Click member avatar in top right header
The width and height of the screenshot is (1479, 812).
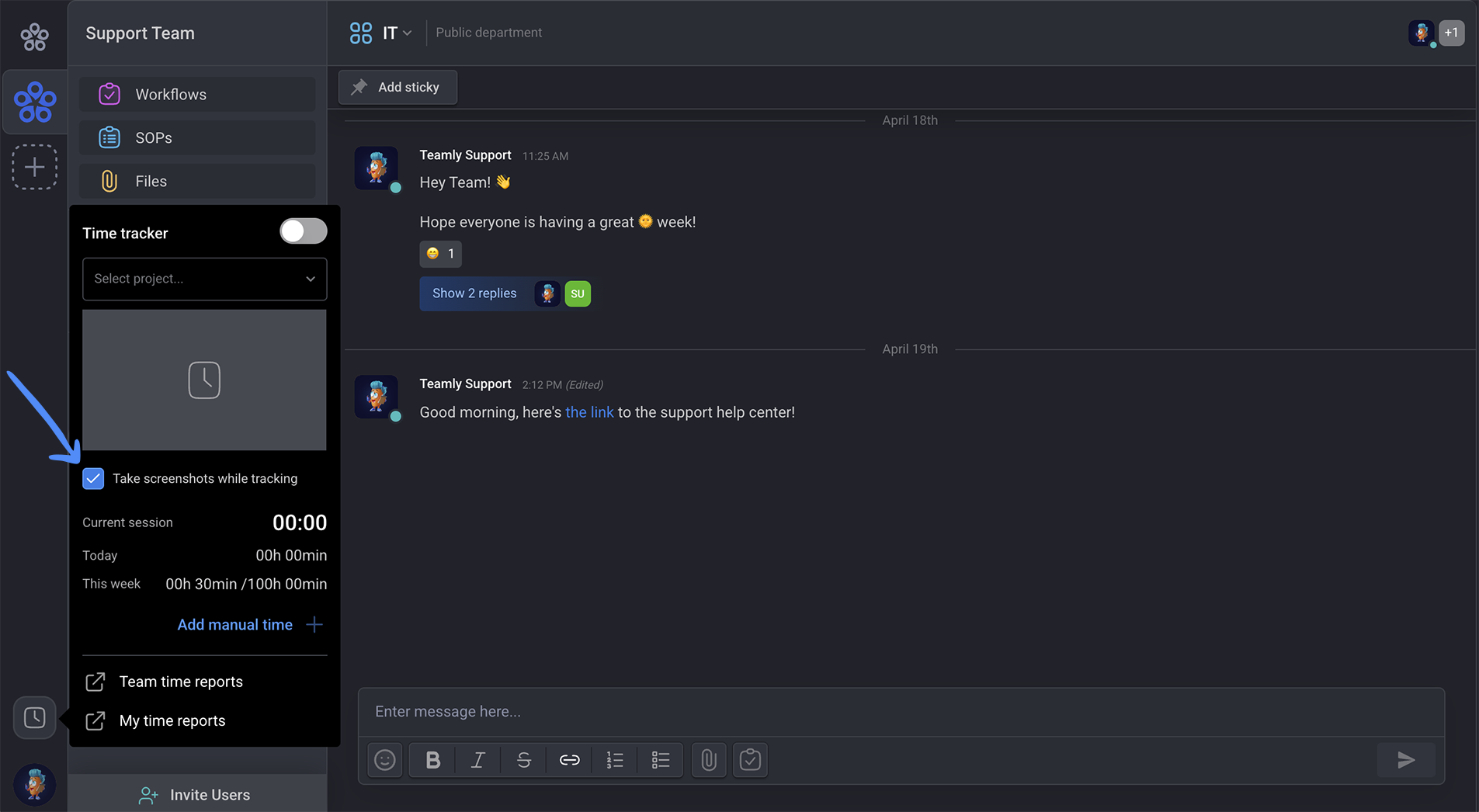click(1422, 33)
